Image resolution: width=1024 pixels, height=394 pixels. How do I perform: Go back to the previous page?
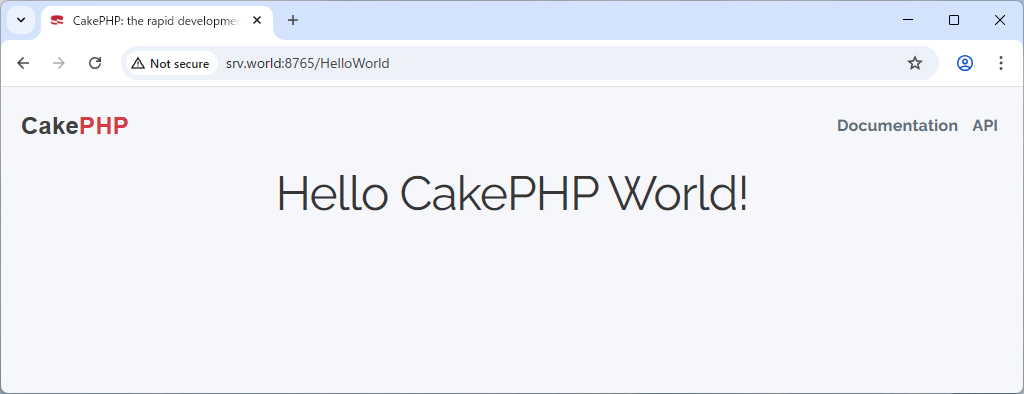pos(24,63)
